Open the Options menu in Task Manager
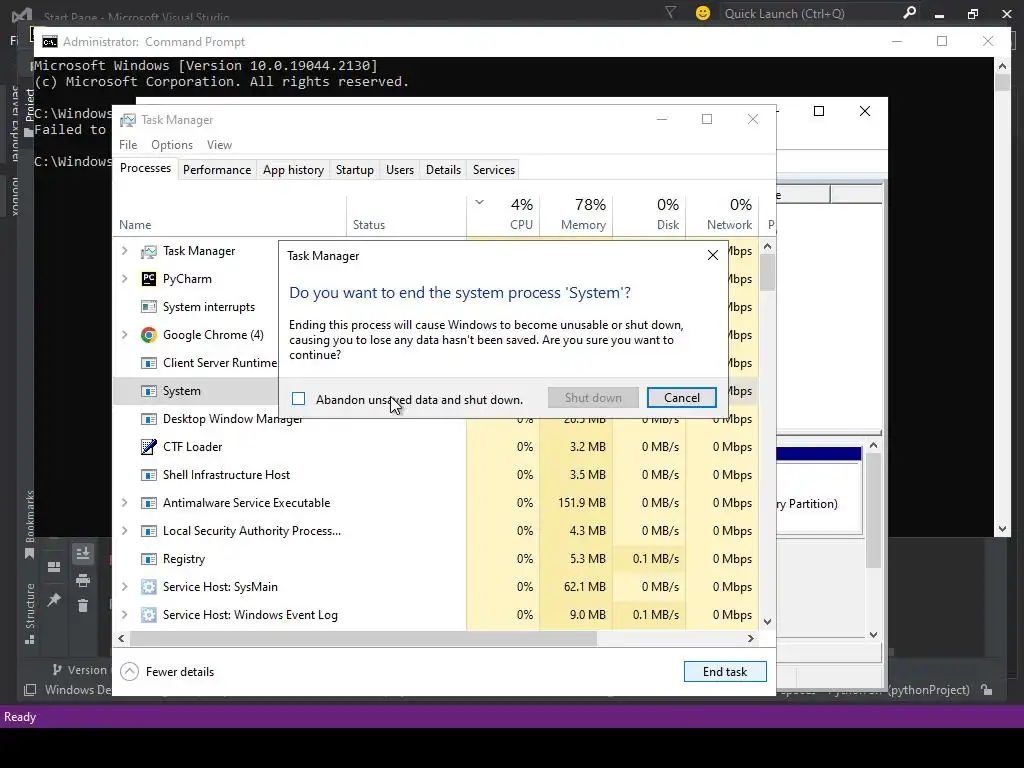The image size is (1024, 768). (172, 145)
